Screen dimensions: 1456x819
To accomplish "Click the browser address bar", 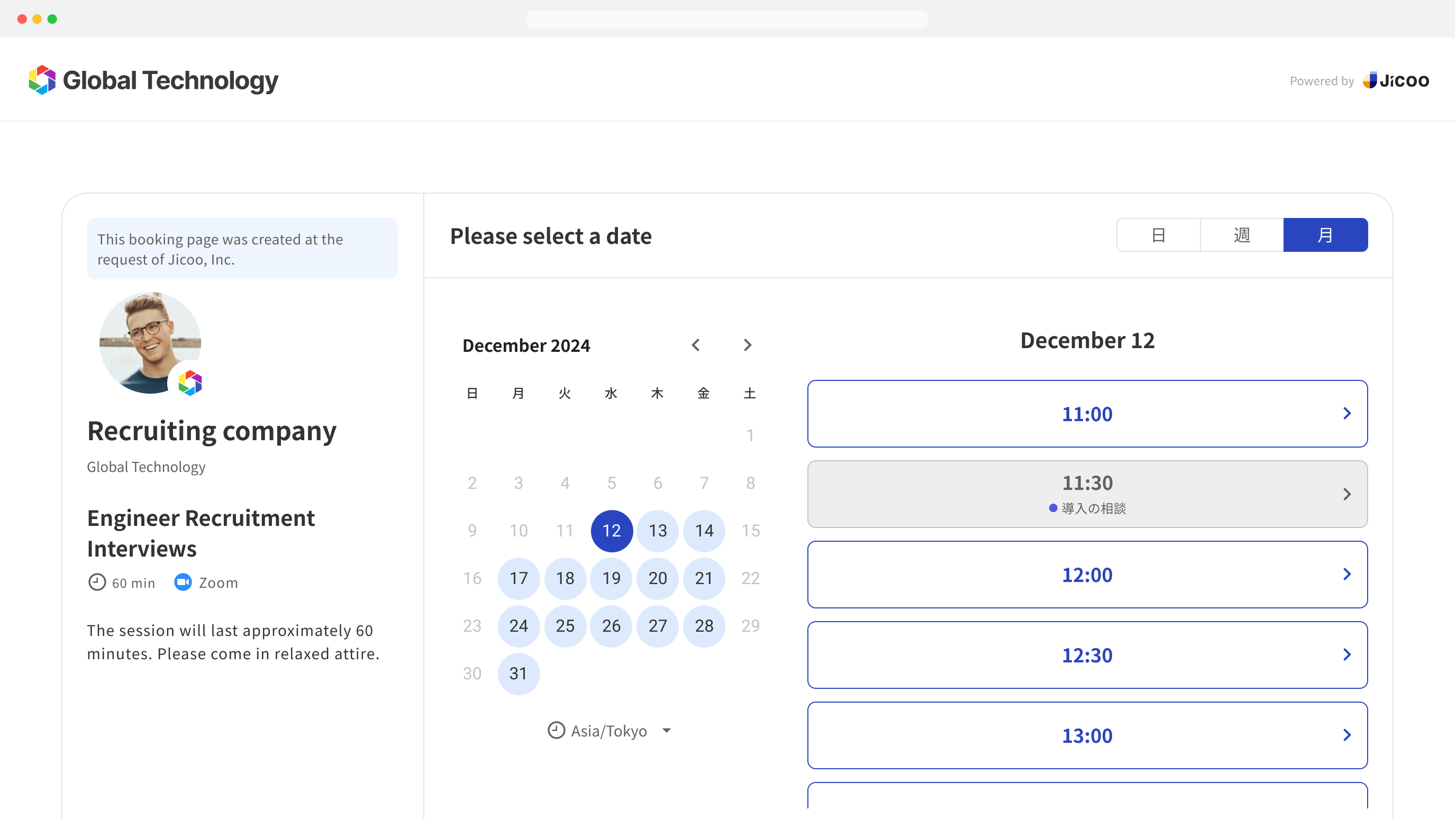I will coord(727,19).
